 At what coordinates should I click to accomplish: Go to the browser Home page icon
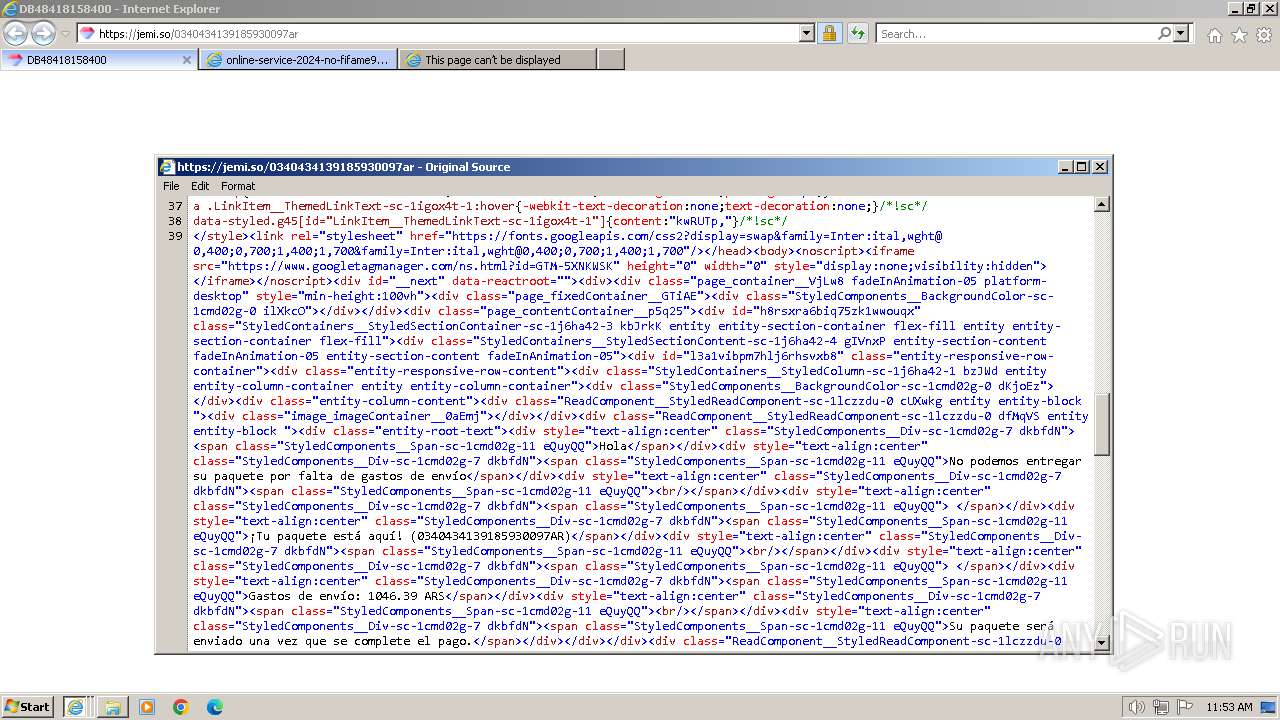coord(1214,35)
